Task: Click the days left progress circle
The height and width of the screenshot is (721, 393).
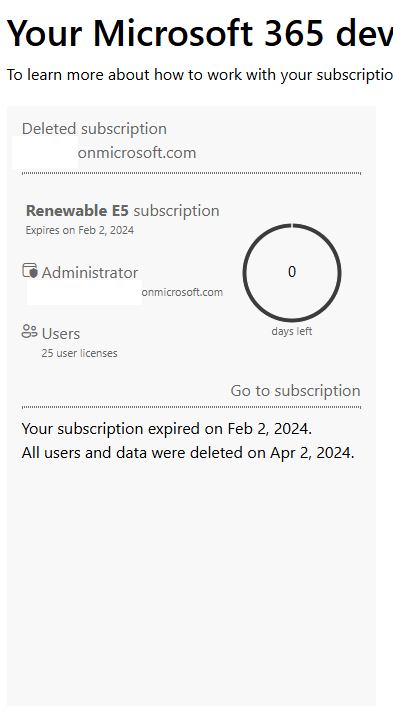Action: point(292,272)
